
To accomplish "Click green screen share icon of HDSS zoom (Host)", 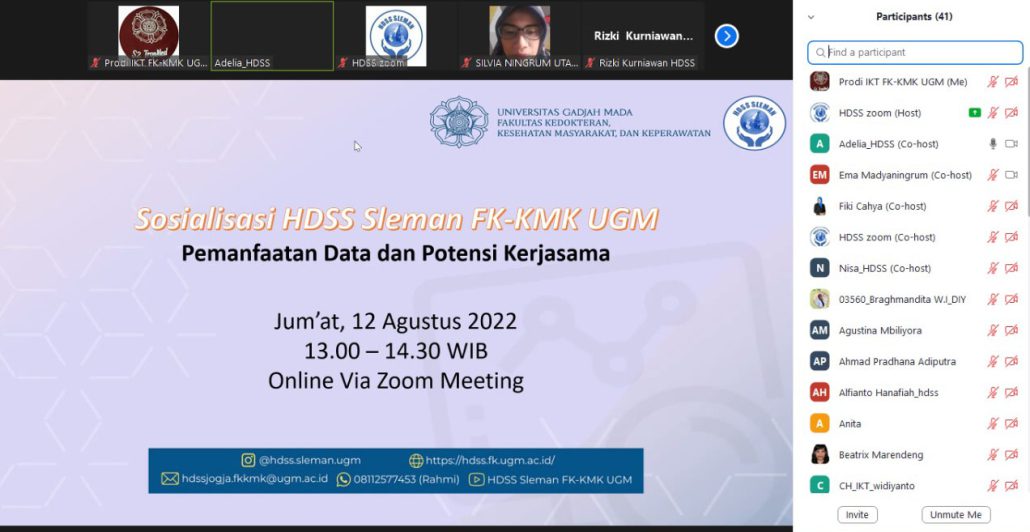I will (x=975, y=113).
